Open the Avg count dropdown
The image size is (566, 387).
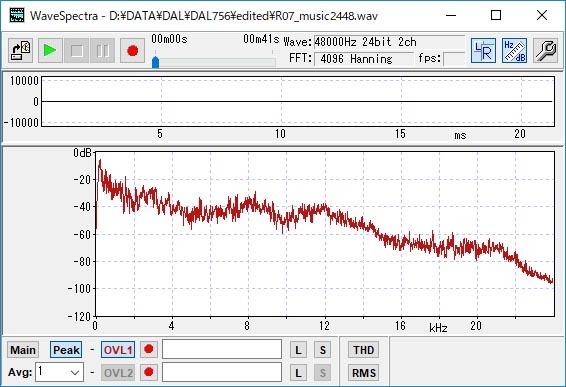(60, 372)
